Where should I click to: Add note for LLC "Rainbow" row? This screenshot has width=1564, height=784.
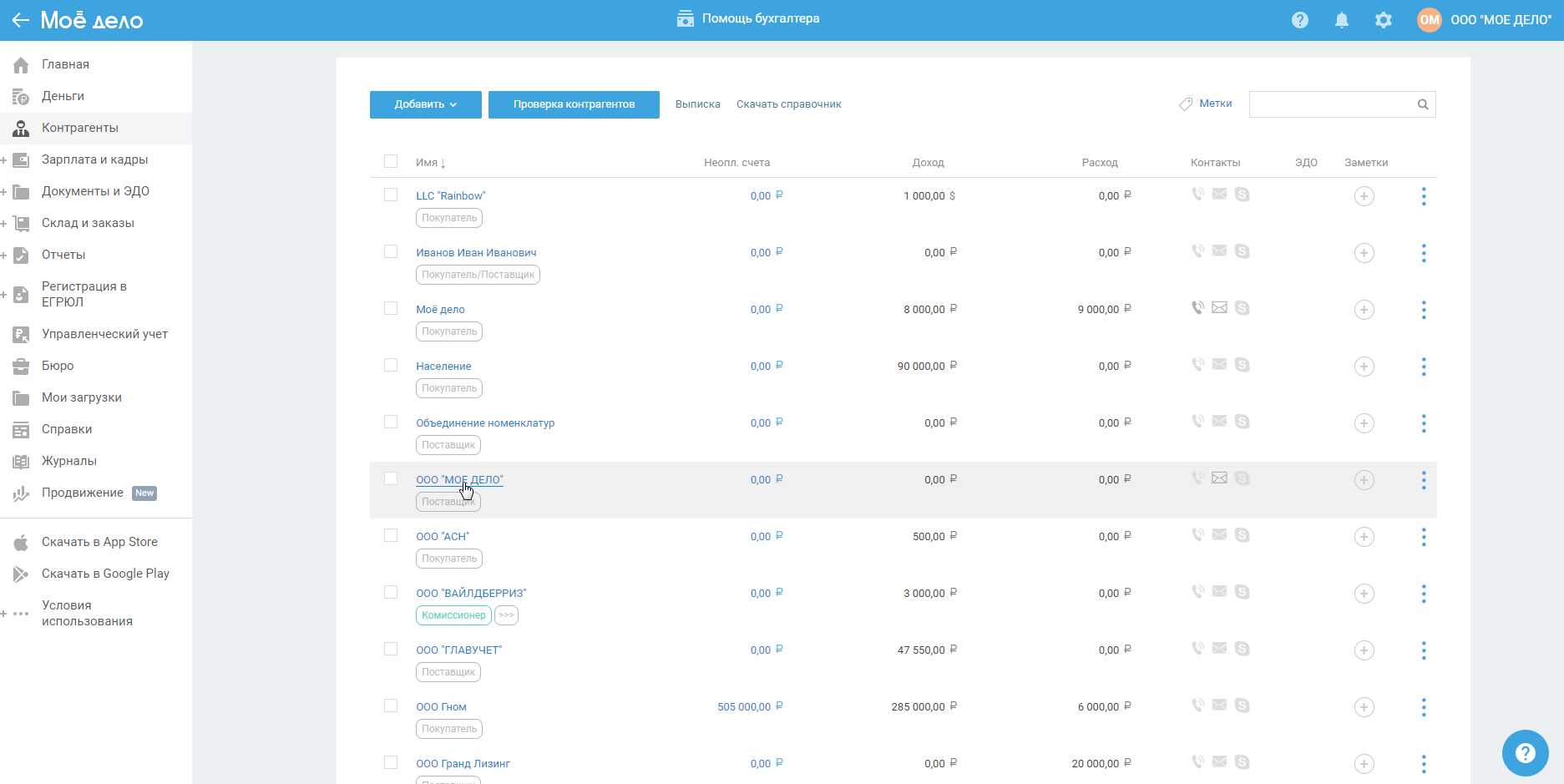[1364, 196]
